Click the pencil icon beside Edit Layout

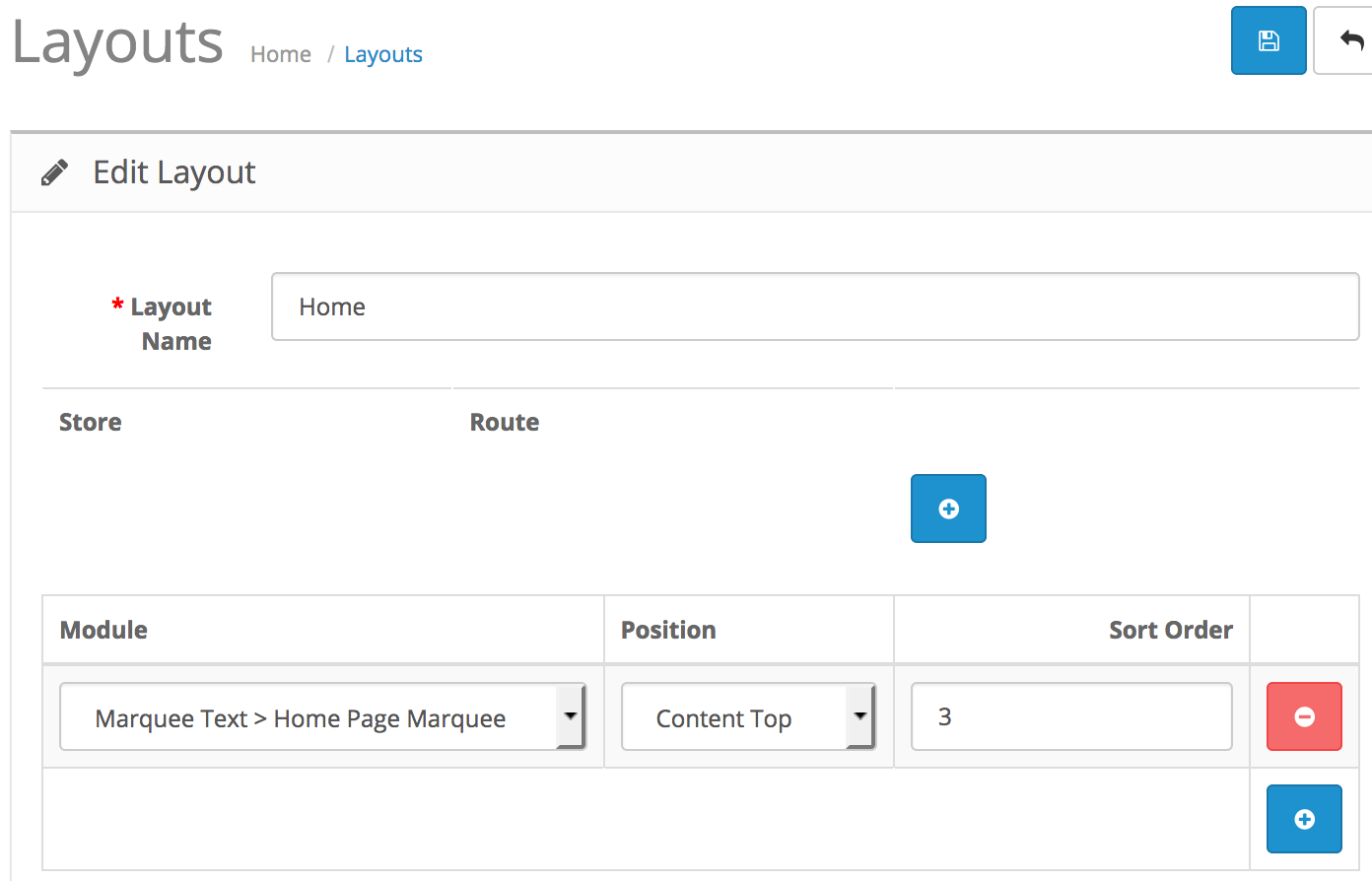click(55, 173)
